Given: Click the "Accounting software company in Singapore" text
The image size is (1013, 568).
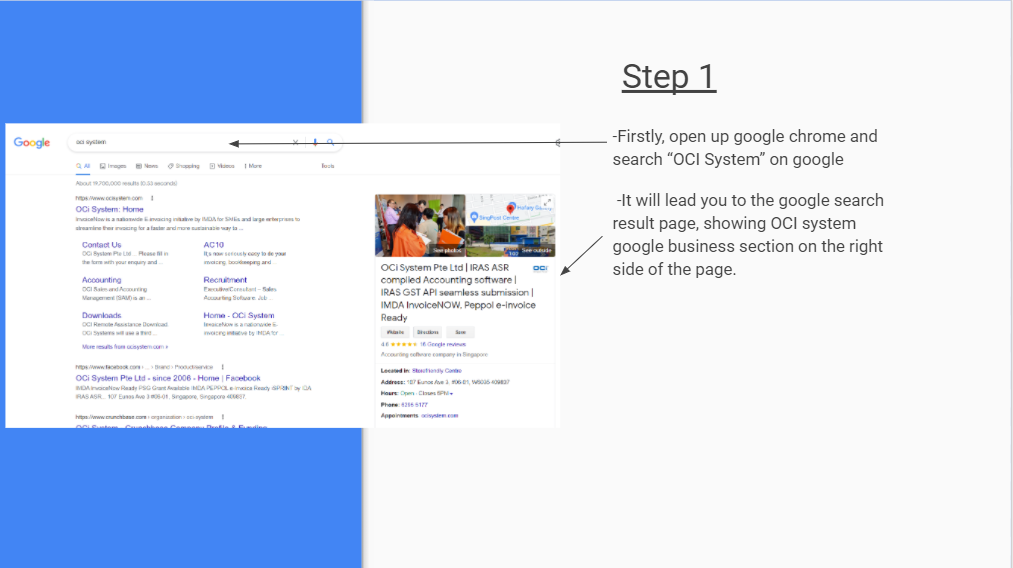Looking at the screenshot, I should [434, 355].
